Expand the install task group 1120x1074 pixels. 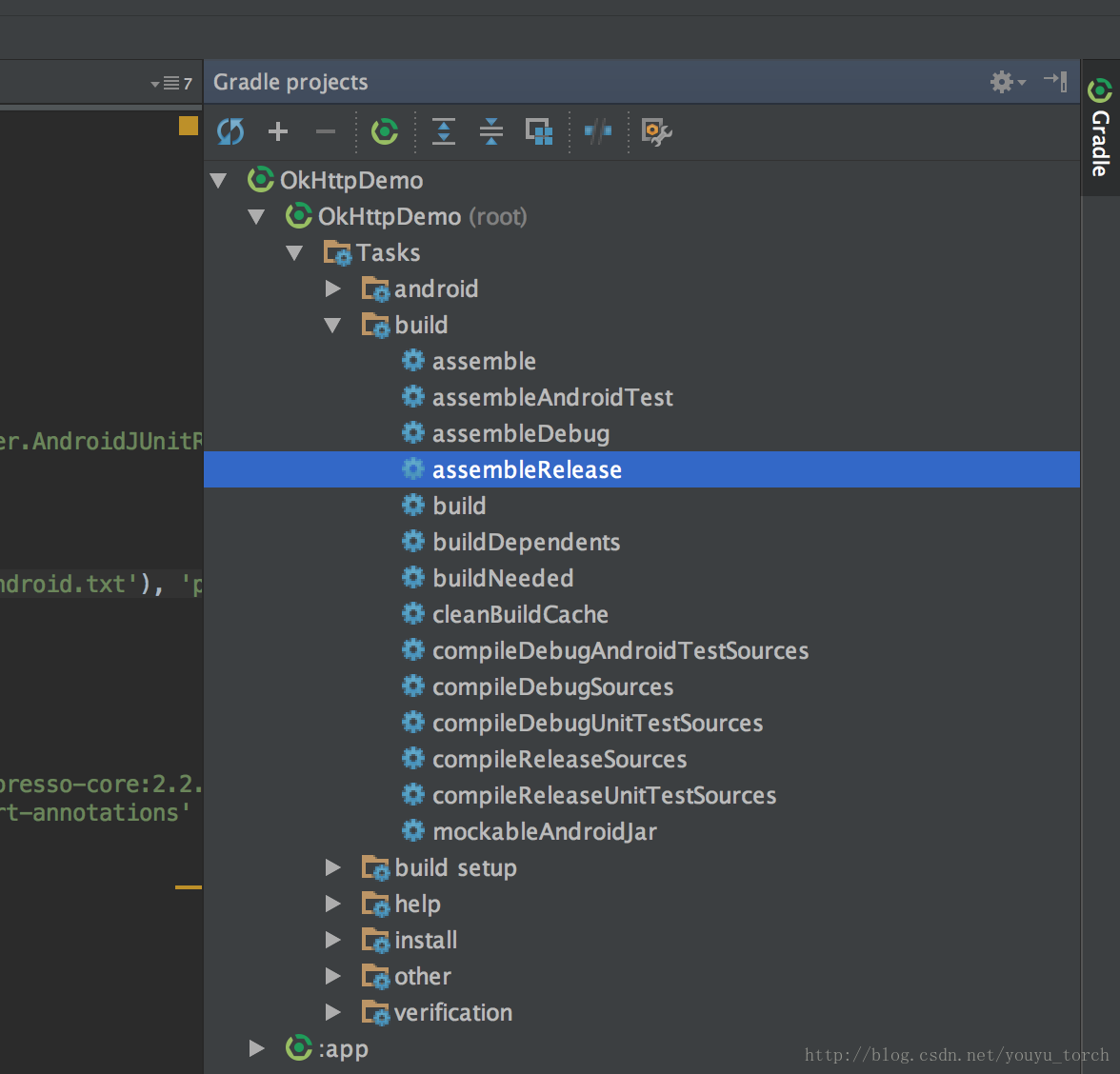click(x=333, y=941)
